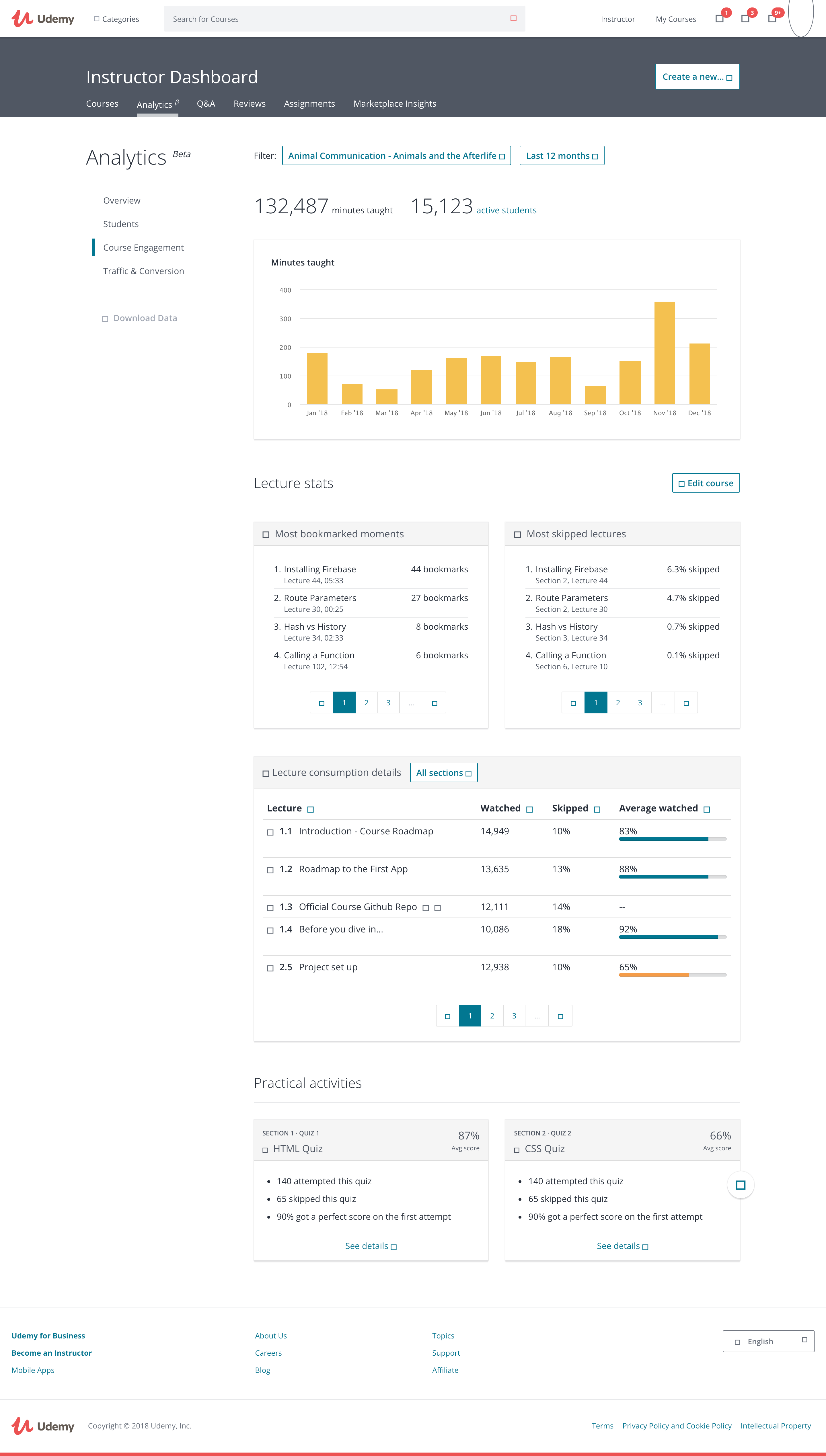
Task: Open the header icon with badge 1
Action: tap(719, 19)
